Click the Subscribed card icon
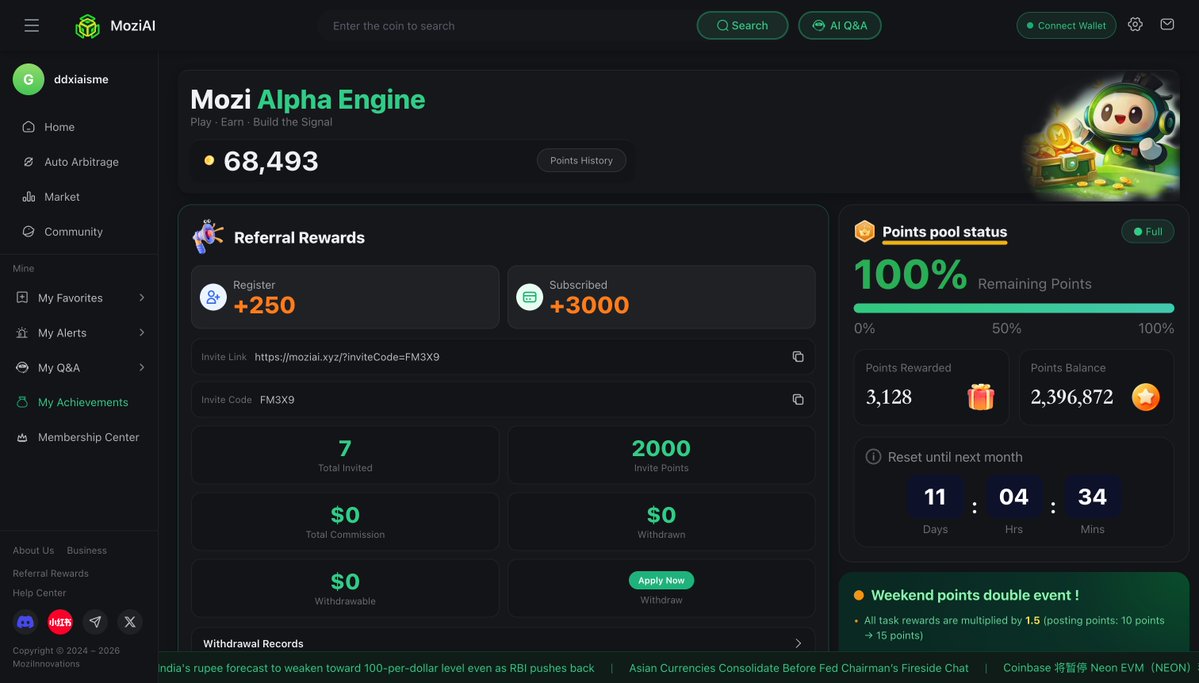The width and height of the screenshot is (1199, 683). 529,297
